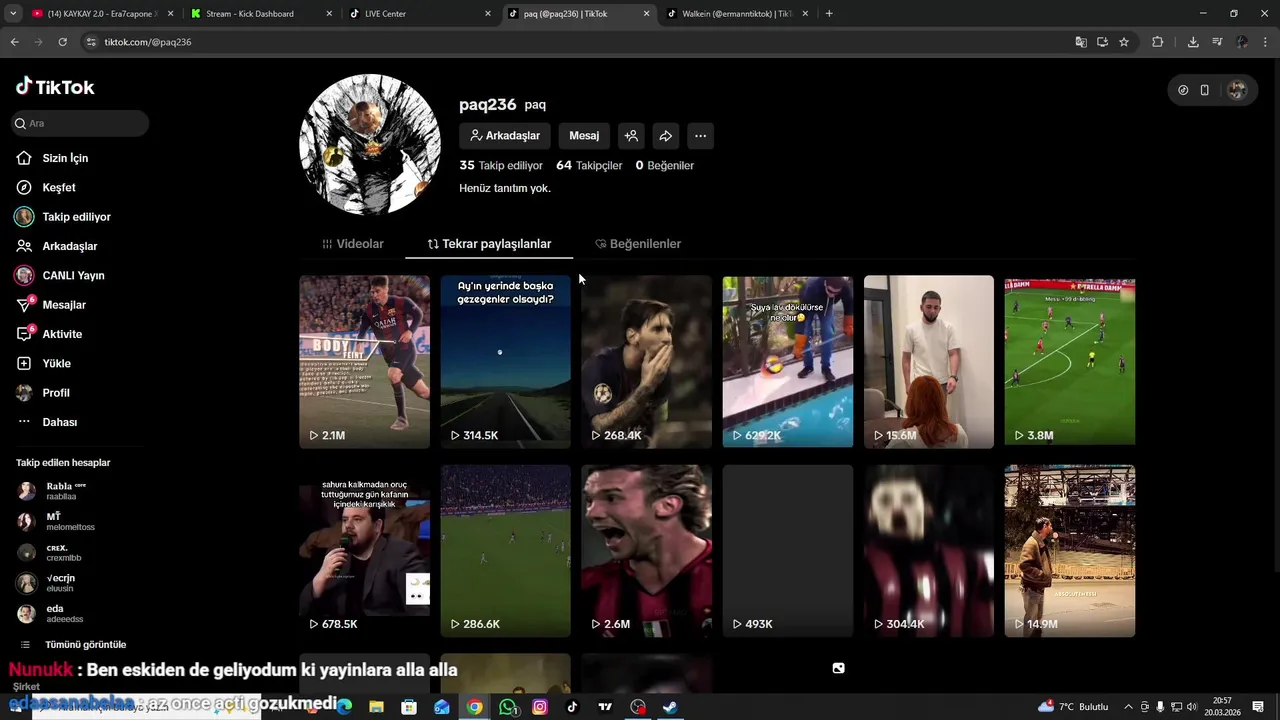Viewport: 1280px width, 720px height.
Task: Switch to the Videolar tab
Action: click(353, 244)
